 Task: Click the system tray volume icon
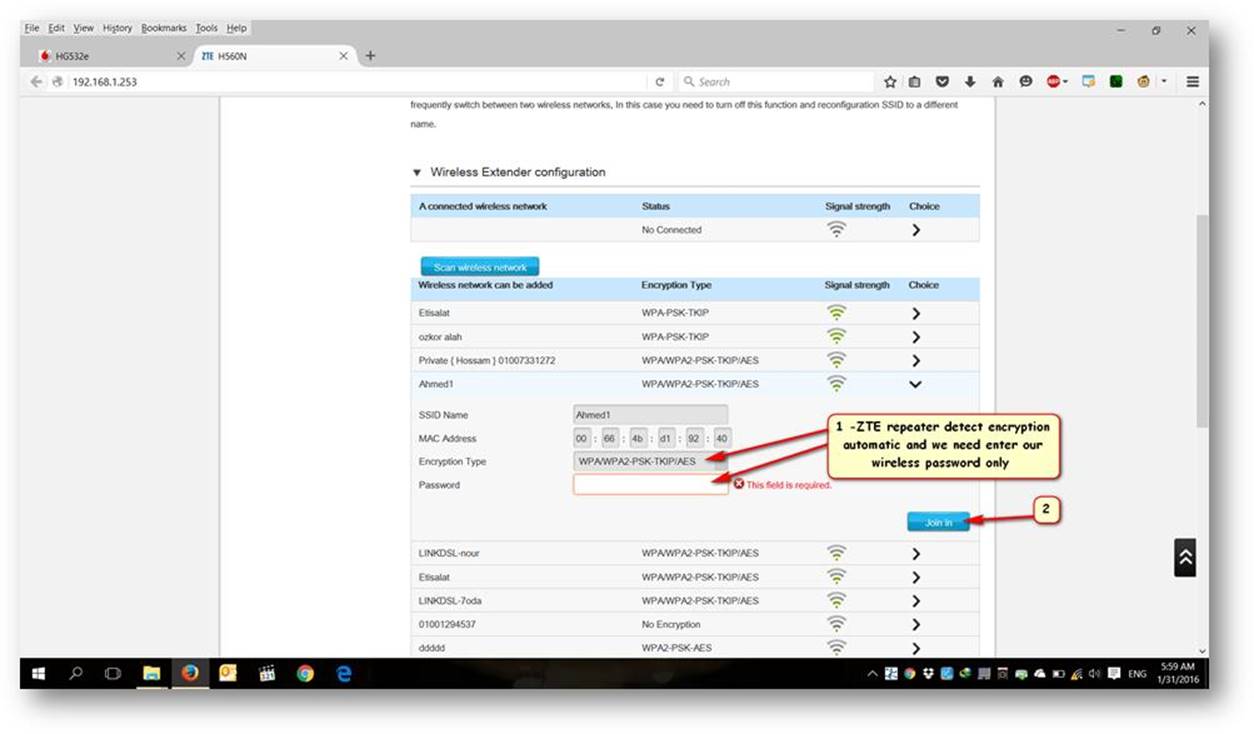point(1096,675)
